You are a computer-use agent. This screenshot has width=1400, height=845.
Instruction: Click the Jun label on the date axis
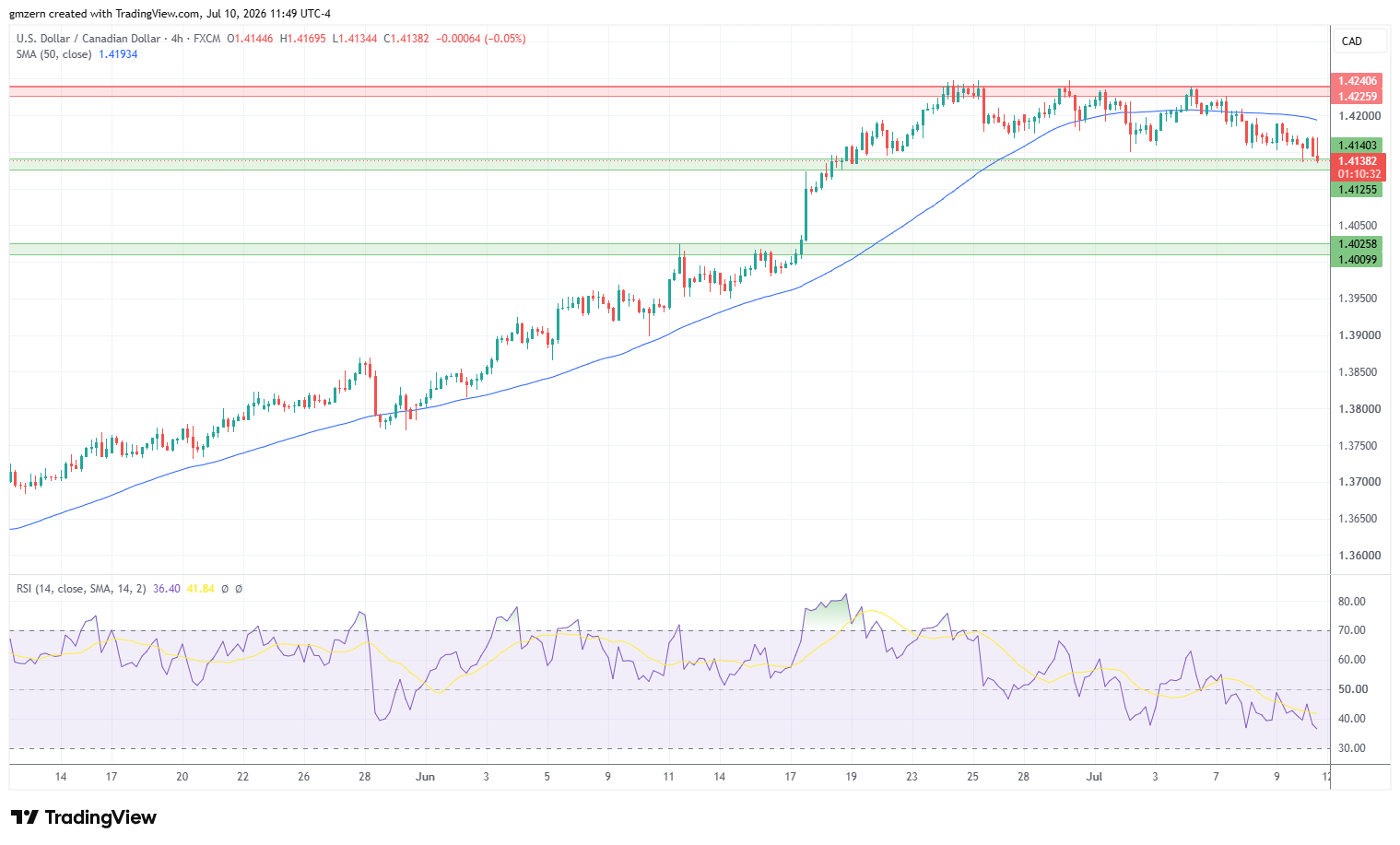click(425, 777)
